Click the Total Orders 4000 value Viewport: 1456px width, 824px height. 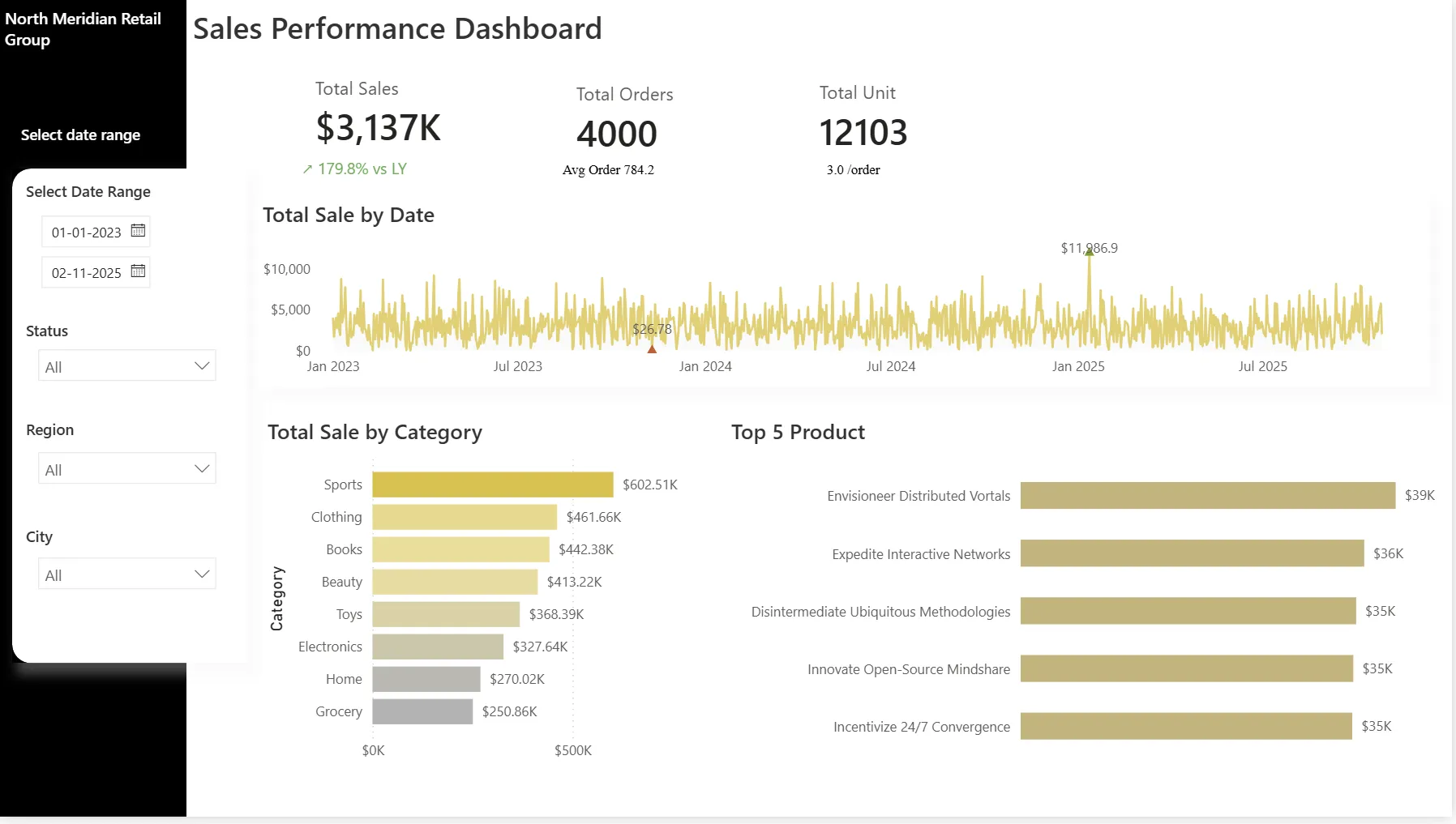coord(617,134)
